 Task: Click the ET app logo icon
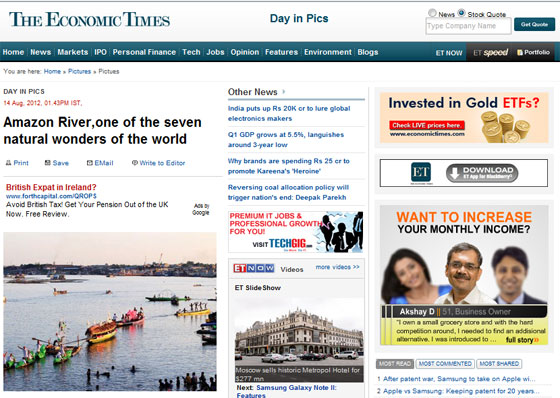(421, 173)
